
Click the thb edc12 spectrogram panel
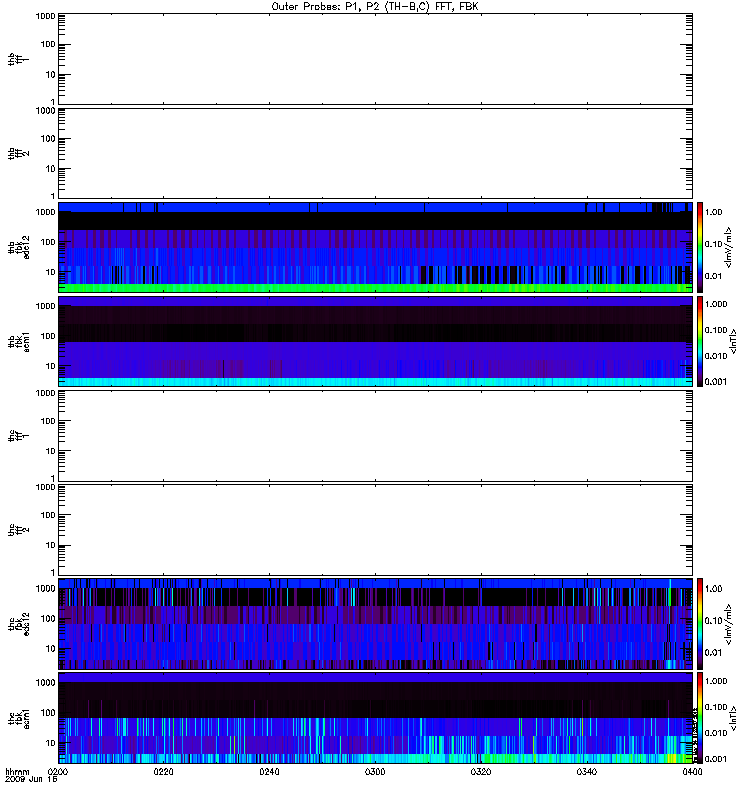375,247
